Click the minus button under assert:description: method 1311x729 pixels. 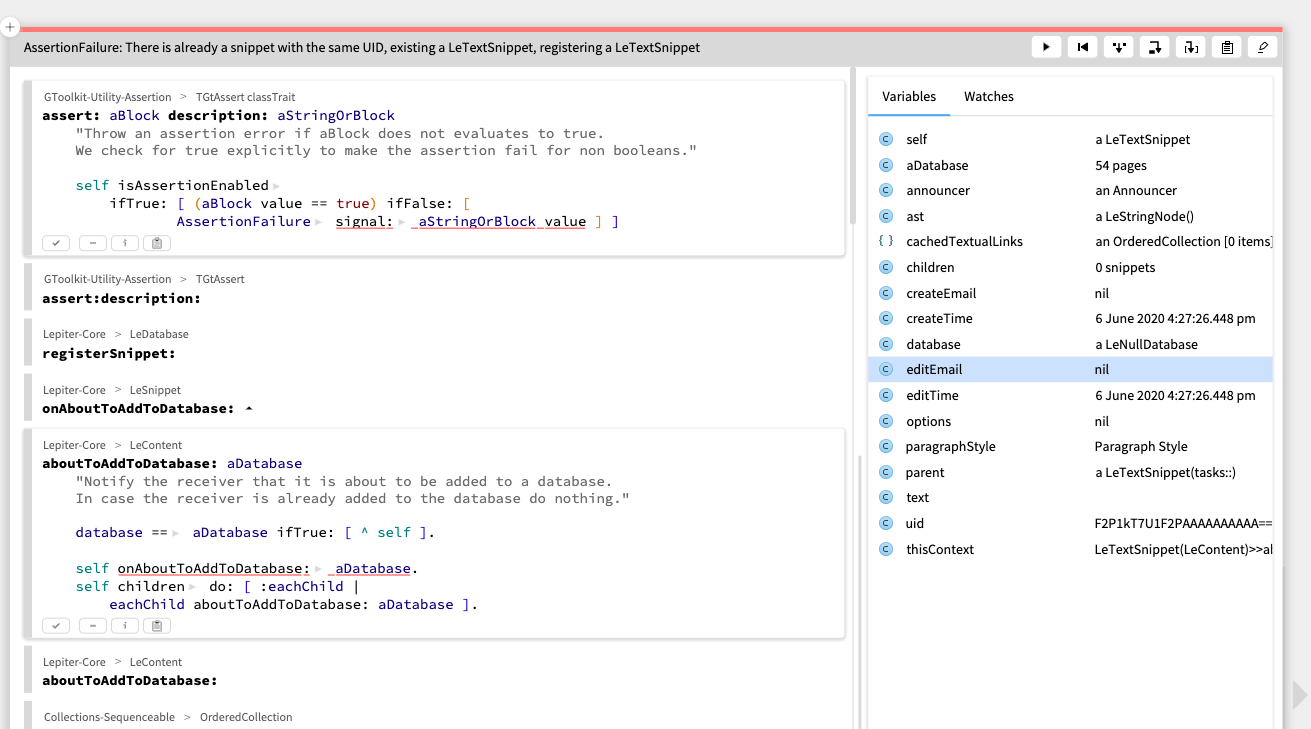pos(92,243)
